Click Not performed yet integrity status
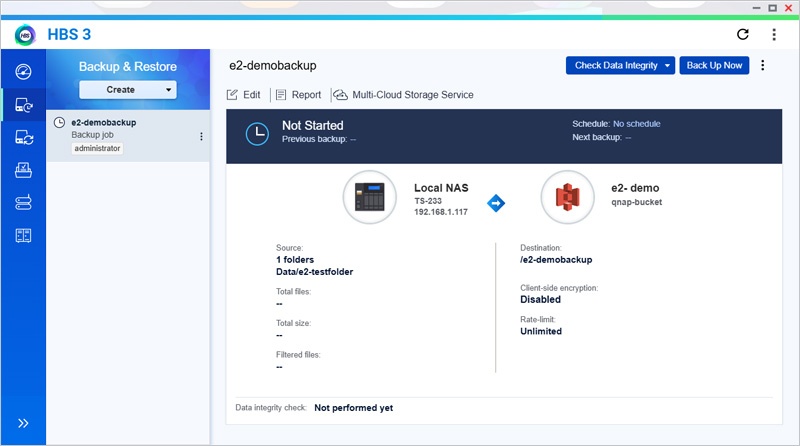The height and width of the screenshot is (446, 800). pyautogui.click(x=354, y=408)
